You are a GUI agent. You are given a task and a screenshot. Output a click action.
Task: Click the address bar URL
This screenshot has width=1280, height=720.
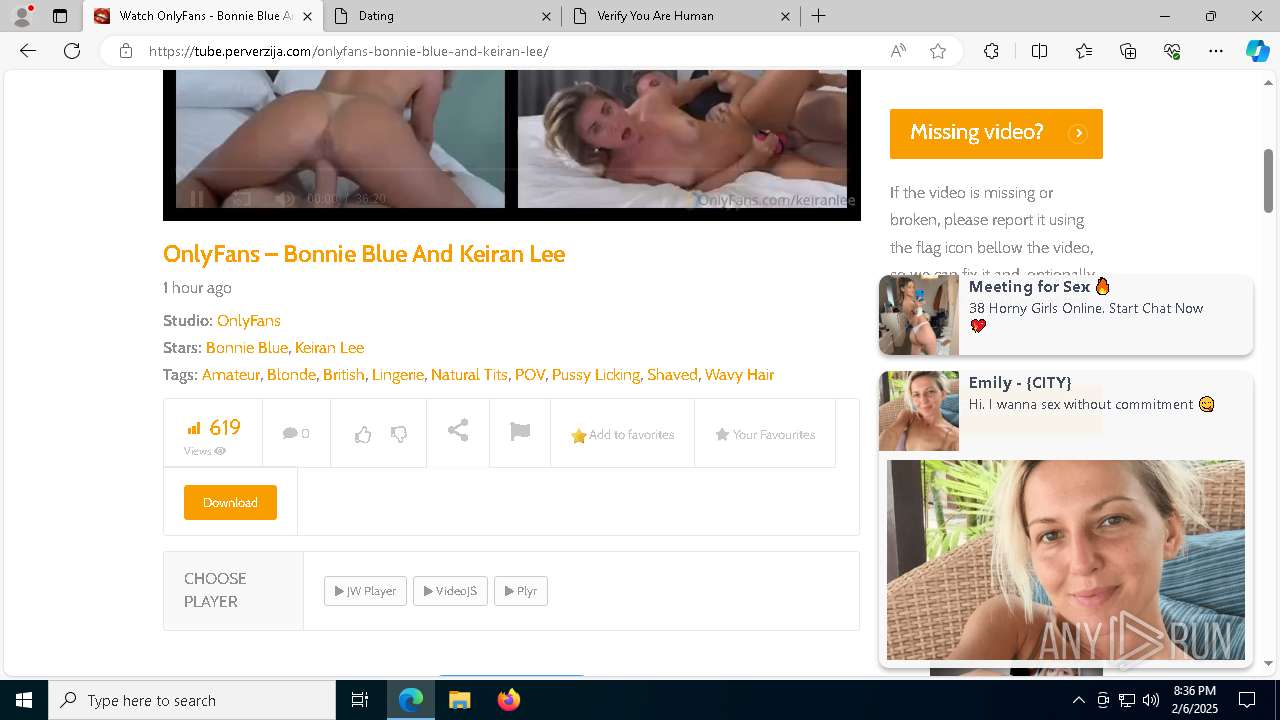pos(348,51)
